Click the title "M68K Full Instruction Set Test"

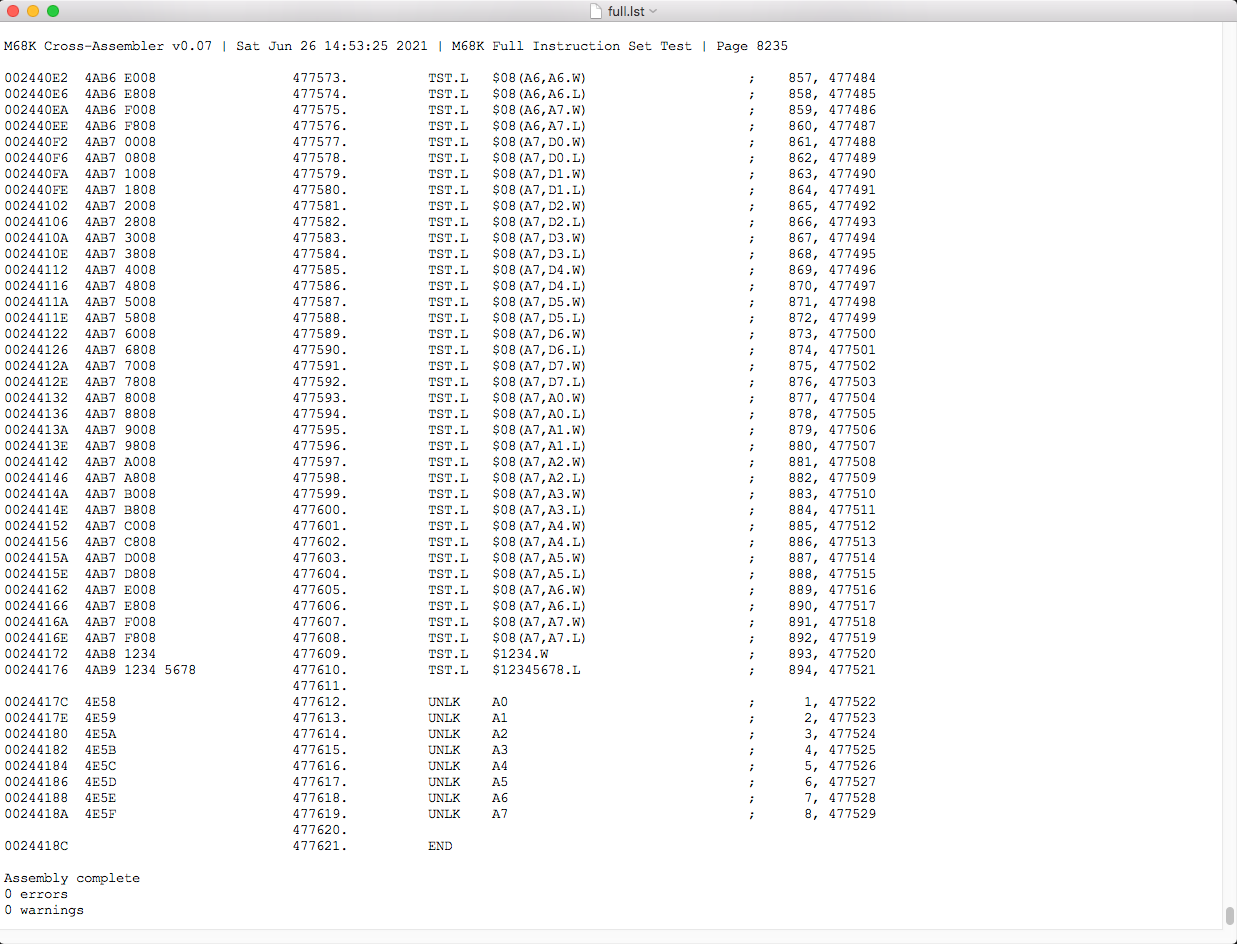point(572,46)
